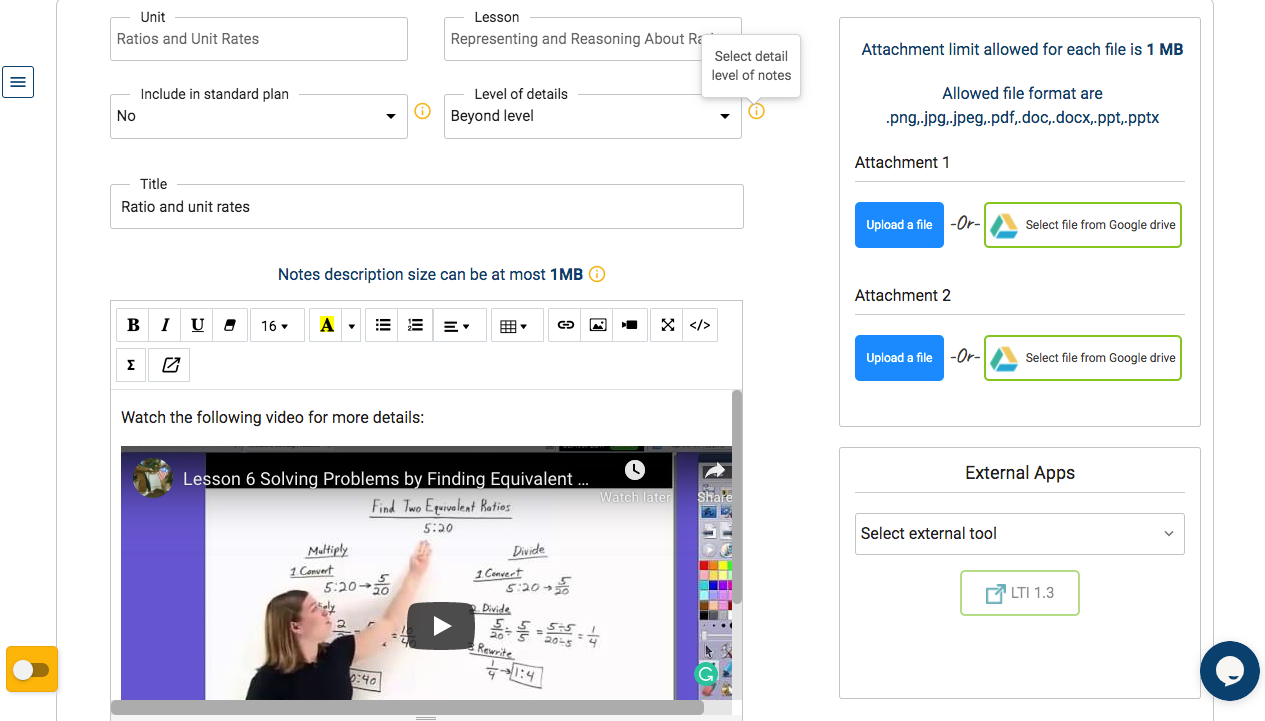Click the editor's horizontal scrollbar
The image size is (1265, 721).
(407, 708)
